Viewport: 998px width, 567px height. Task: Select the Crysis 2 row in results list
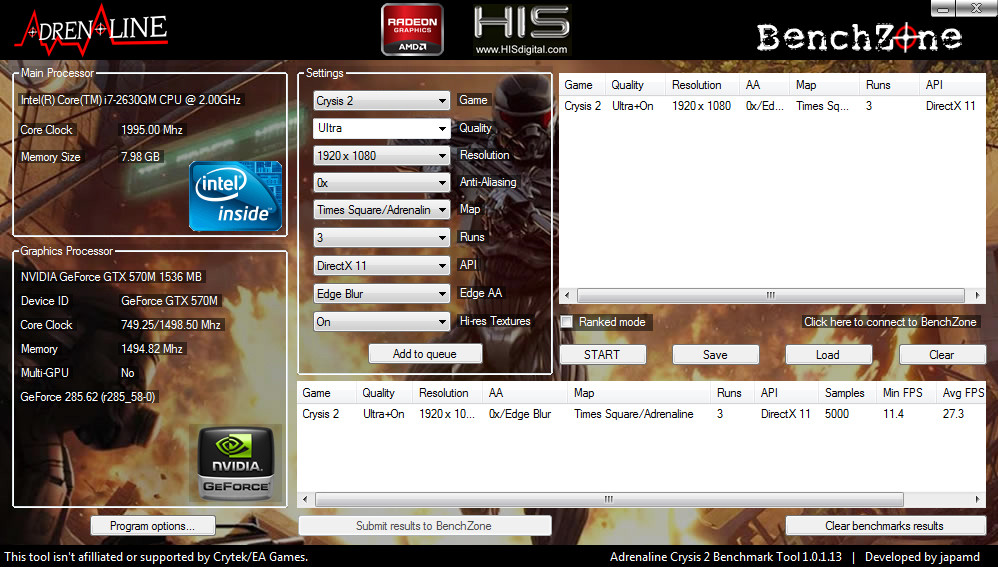(x=641, y=414)
